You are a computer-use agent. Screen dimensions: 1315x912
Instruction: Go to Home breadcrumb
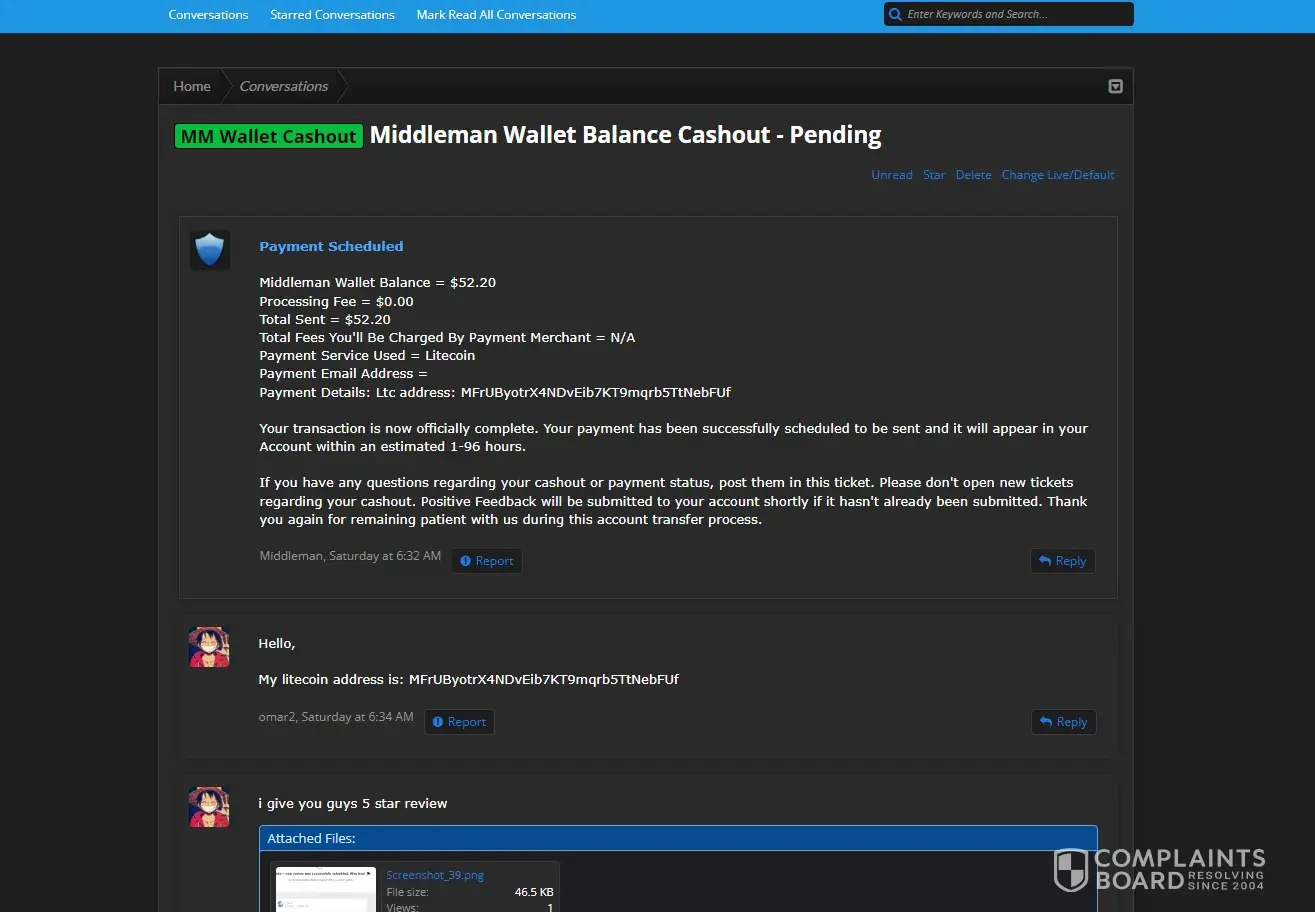pos(192,86)
